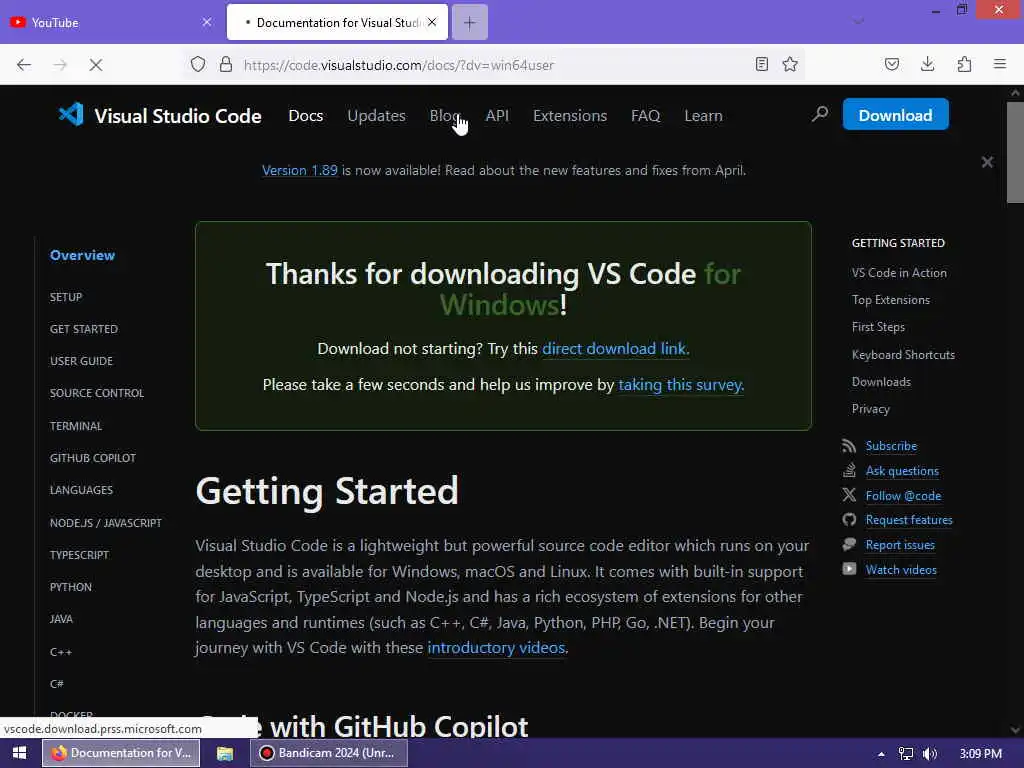Image resolution: width=1024 pixels, height=768 pixels.
Task: Expand the NODE.JS / JAVASCRIPT sidebar section
Action: click(106, 522)
